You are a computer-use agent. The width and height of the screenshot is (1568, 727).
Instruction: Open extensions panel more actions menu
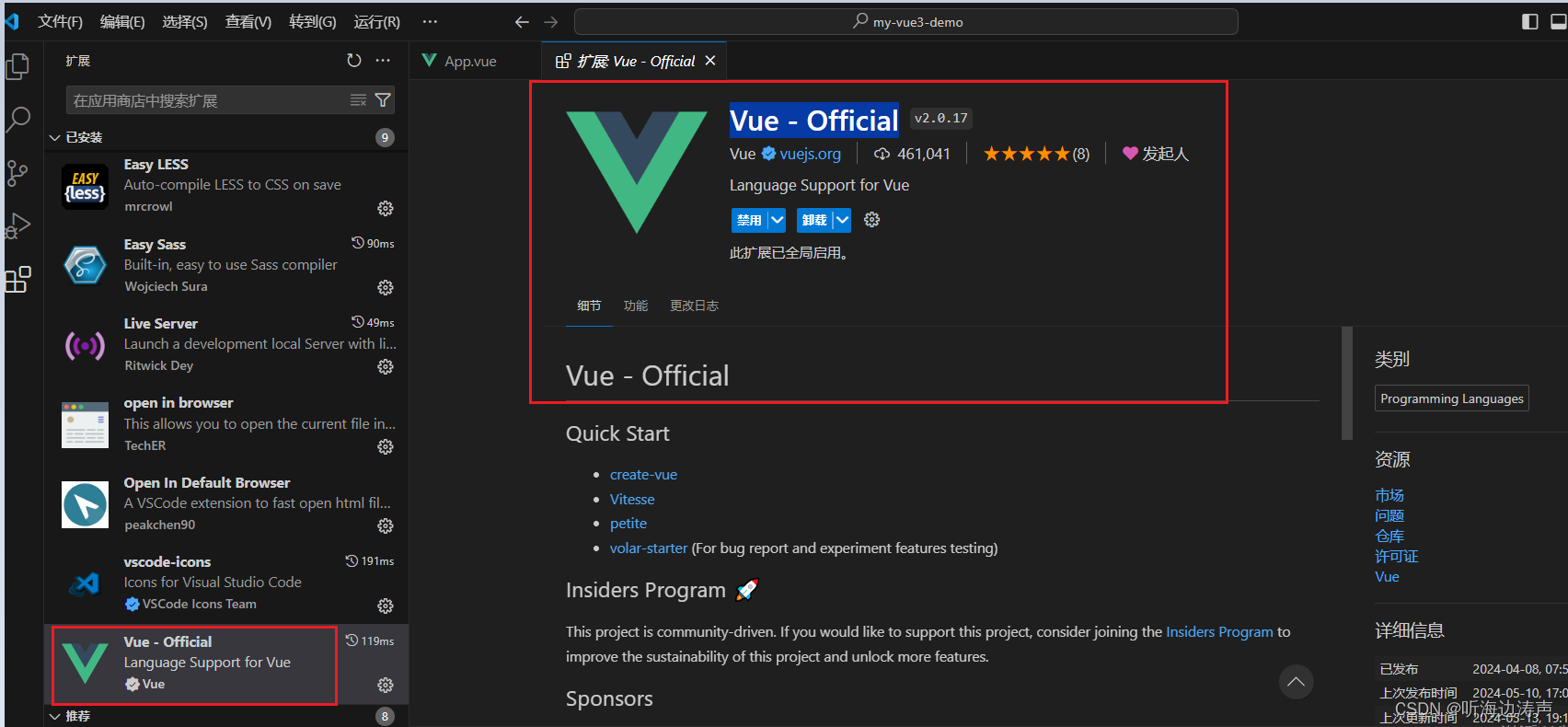pyautogui.click(x=383, y=61)
